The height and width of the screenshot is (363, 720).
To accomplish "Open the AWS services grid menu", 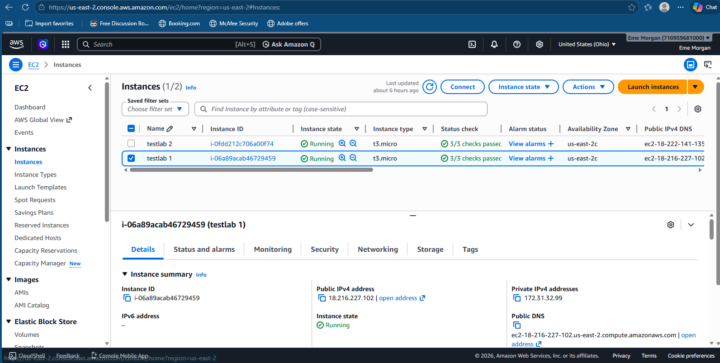I will [x=65, y=44].
